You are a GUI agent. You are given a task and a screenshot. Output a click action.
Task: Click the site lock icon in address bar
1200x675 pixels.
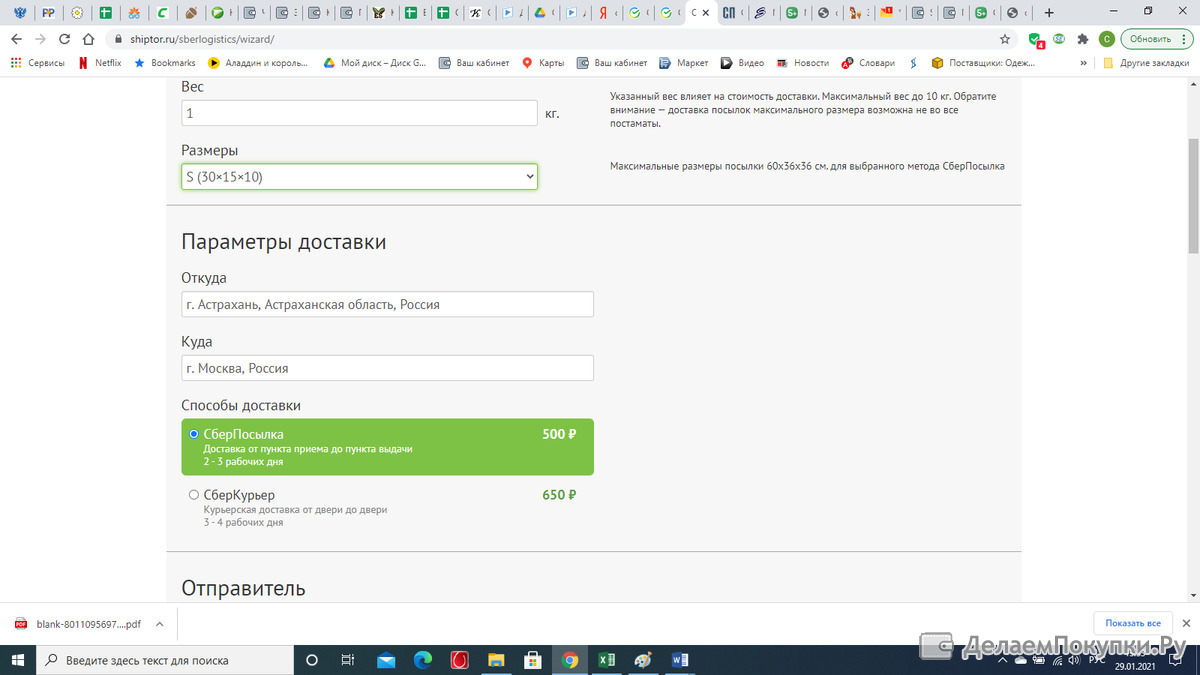118,39
